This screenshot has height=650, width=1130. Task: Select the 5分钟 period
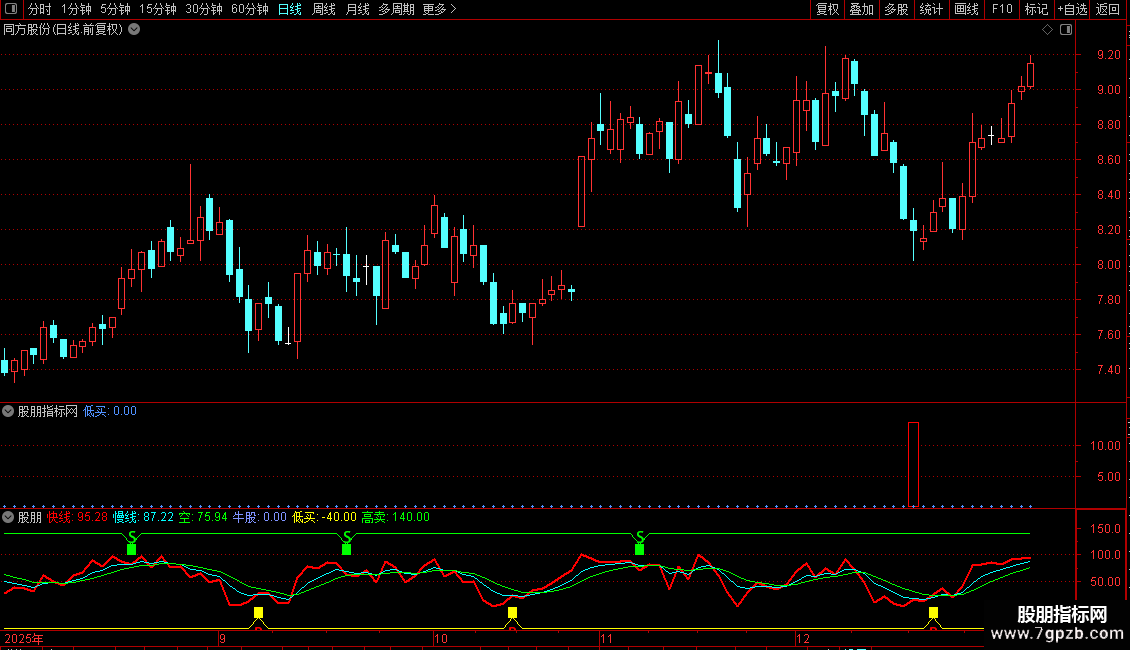pyautogui.click(x=115, y=9)
